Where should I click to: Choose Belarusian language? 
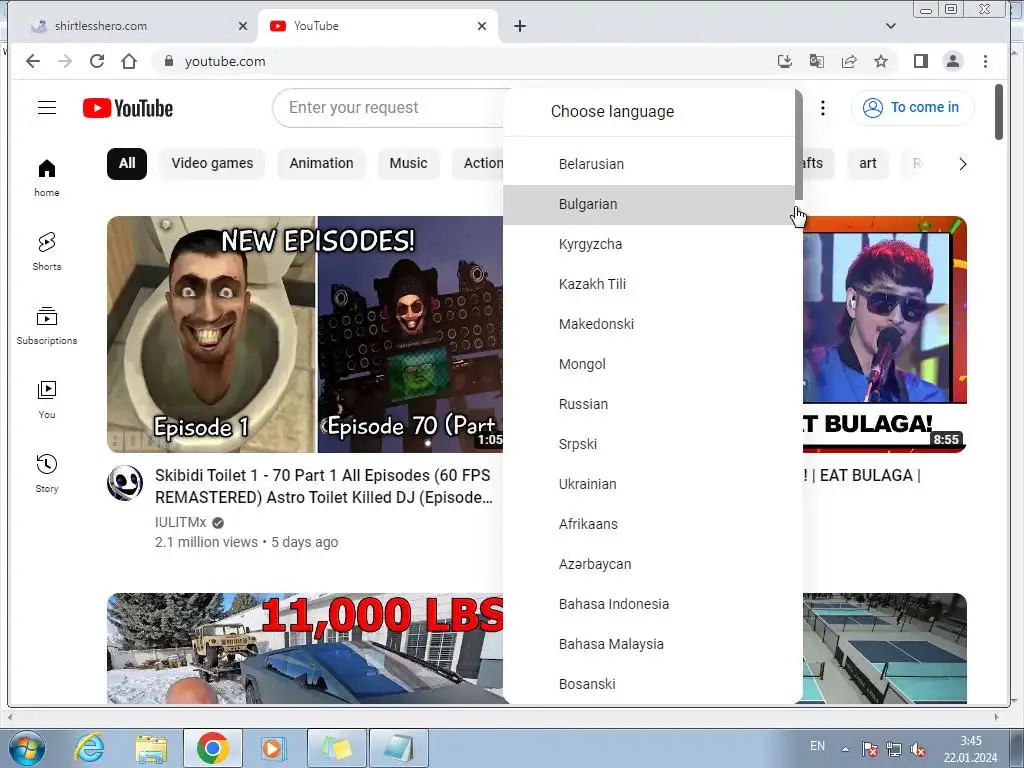(648, 164)
